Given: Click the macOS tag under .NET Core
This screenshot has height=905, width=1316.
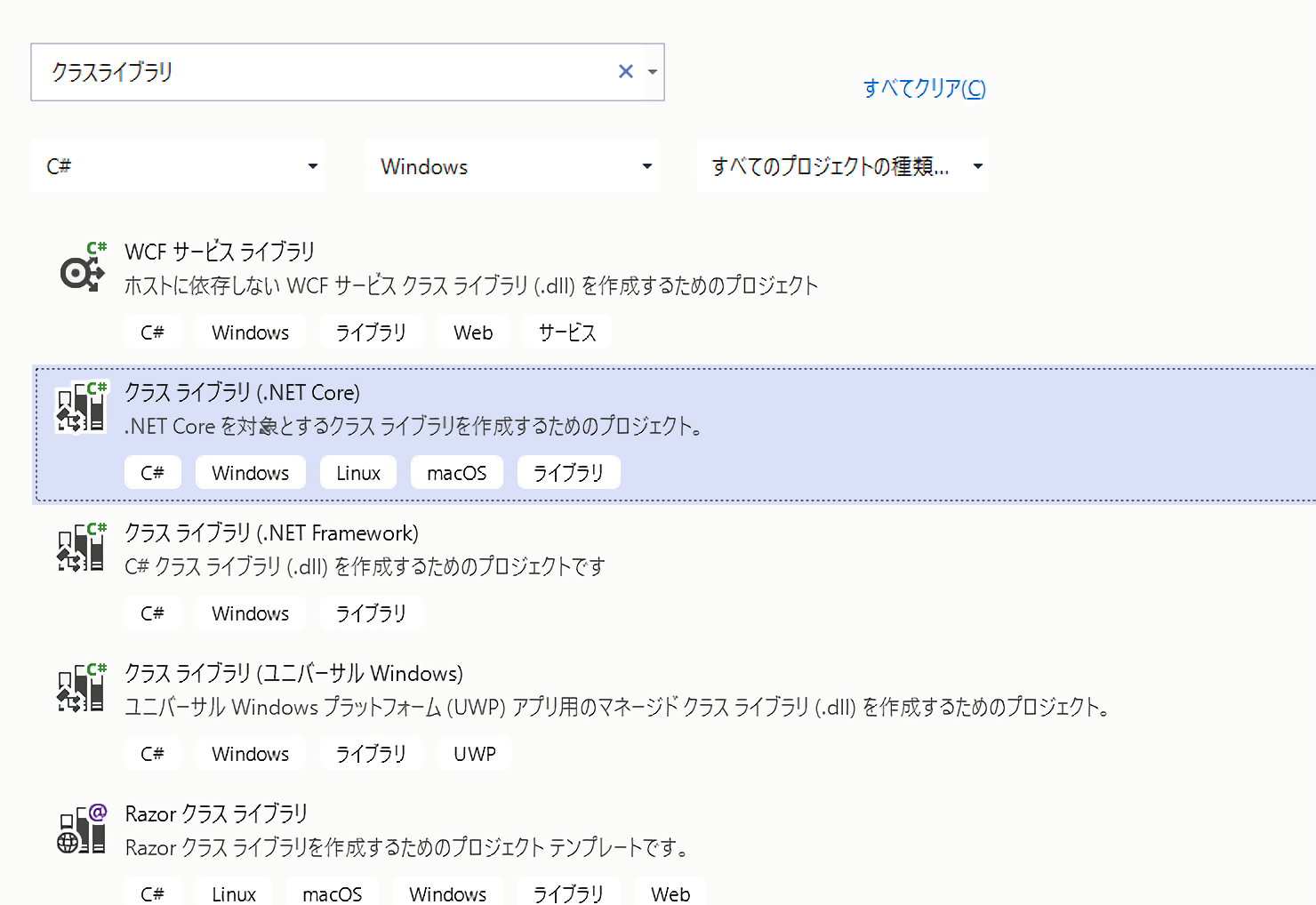Looking at the screenshot, I should (x=456, y=473).
